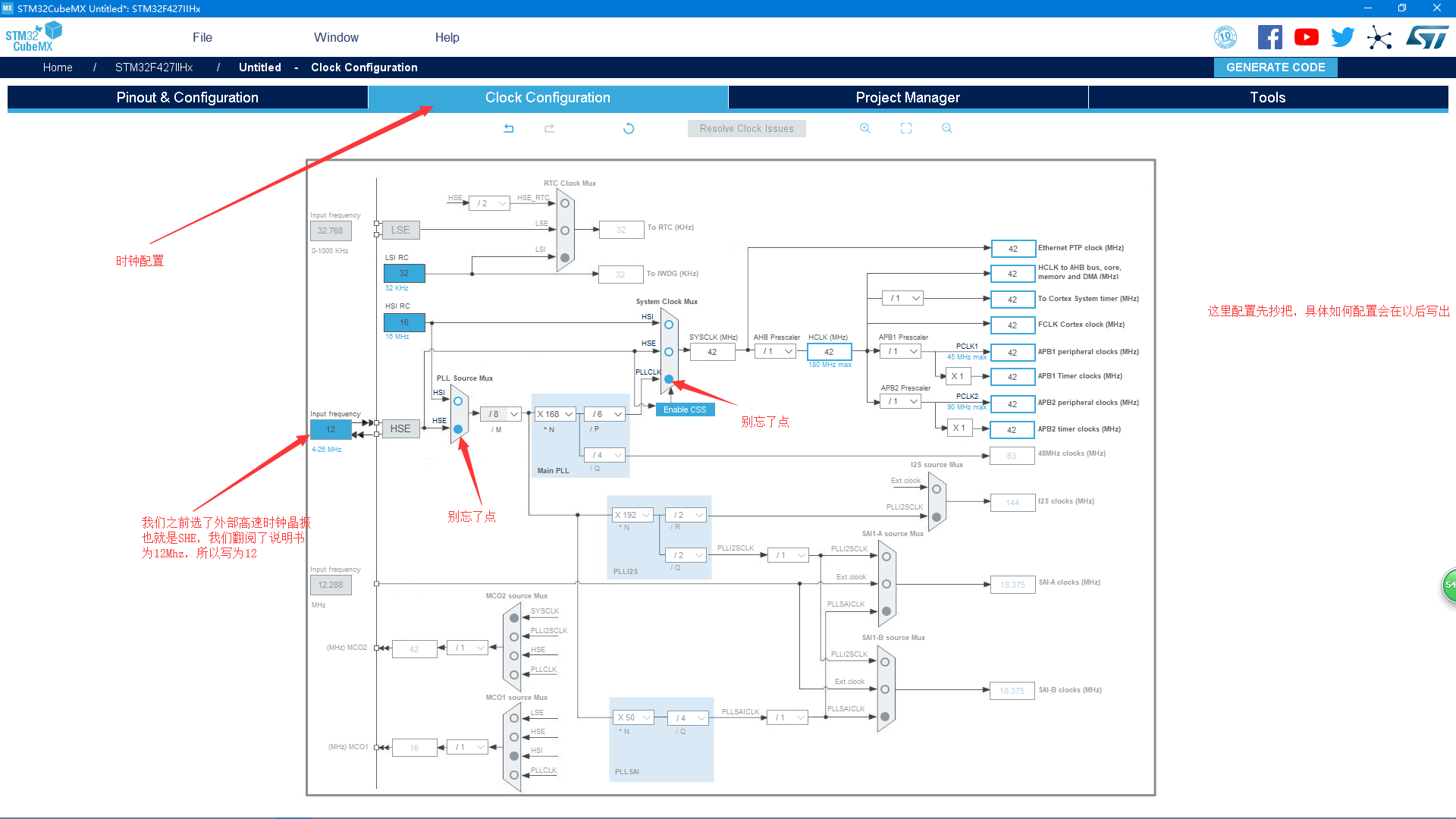Click the STM32F427IIHx breadcrumb
1456x819 pixels.
tap(154, 67)
